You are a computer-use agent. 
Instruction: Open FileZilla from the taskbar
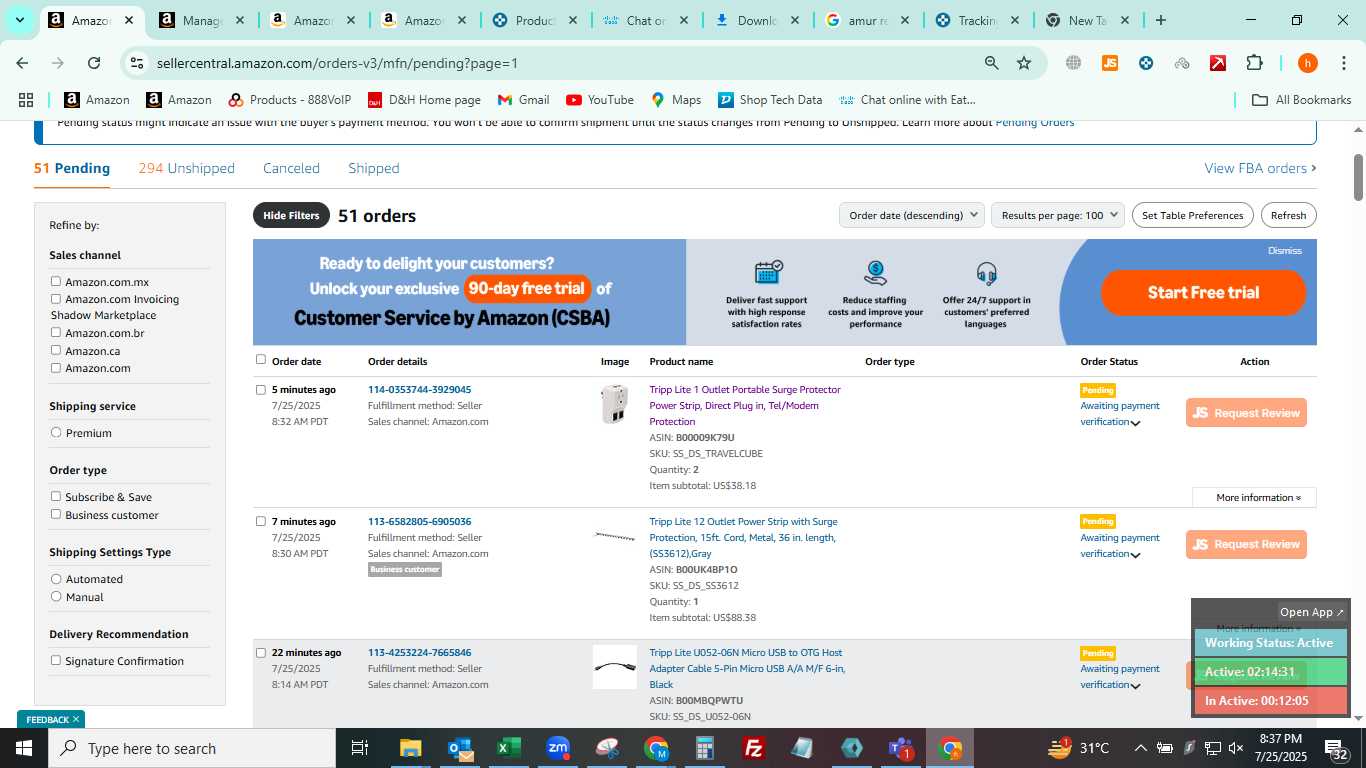coord(754,748)
